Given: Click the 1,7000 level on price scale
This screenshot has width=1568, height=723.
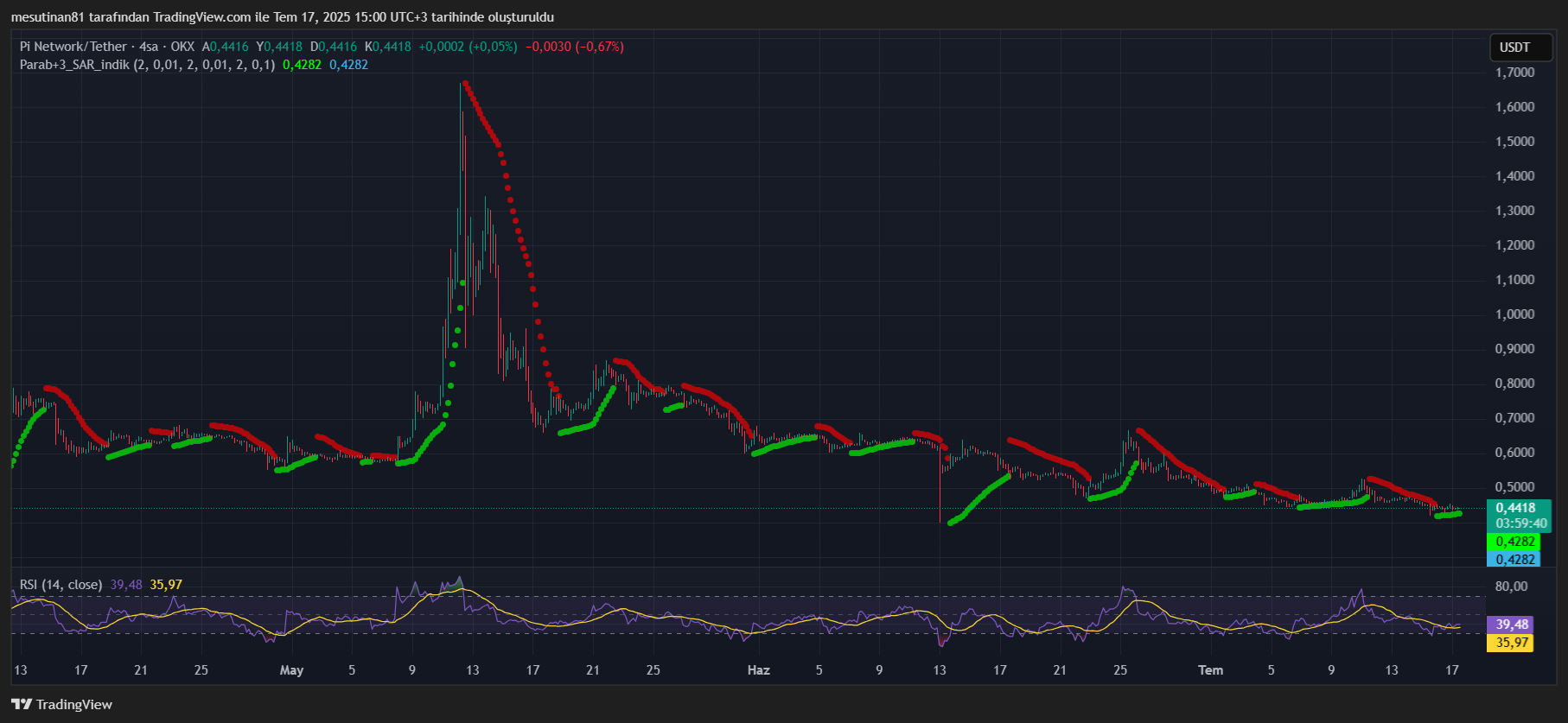Looking at the screenshot, I should pos(1514,73).
